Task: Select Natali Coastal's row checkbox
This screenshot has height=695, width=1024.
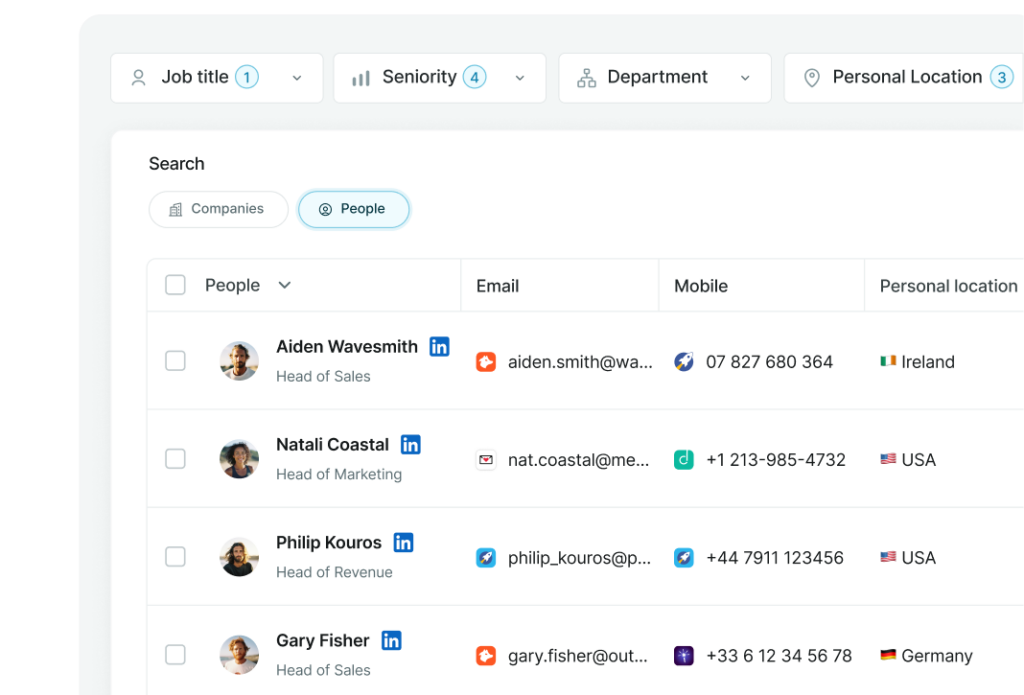Action: click(175, 459)
